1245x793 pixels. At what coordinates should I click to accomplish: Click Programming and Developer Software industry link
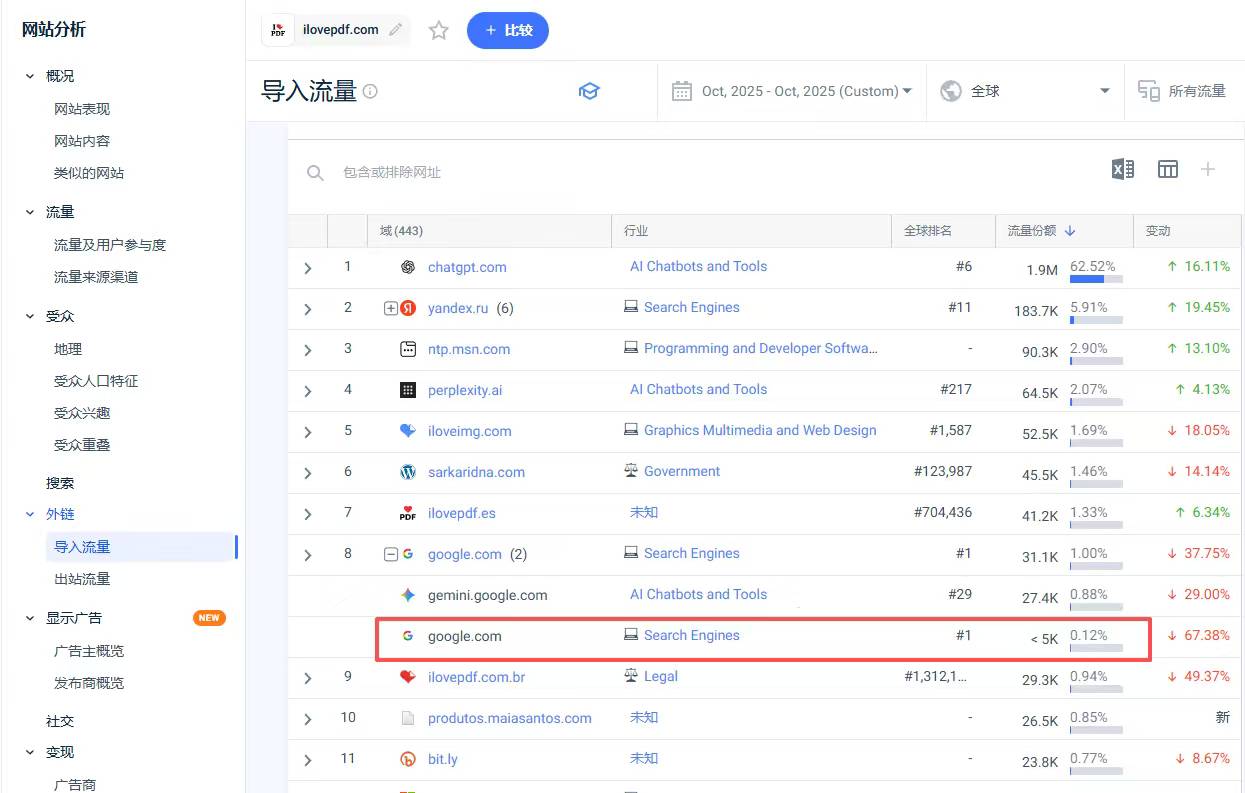761,349
